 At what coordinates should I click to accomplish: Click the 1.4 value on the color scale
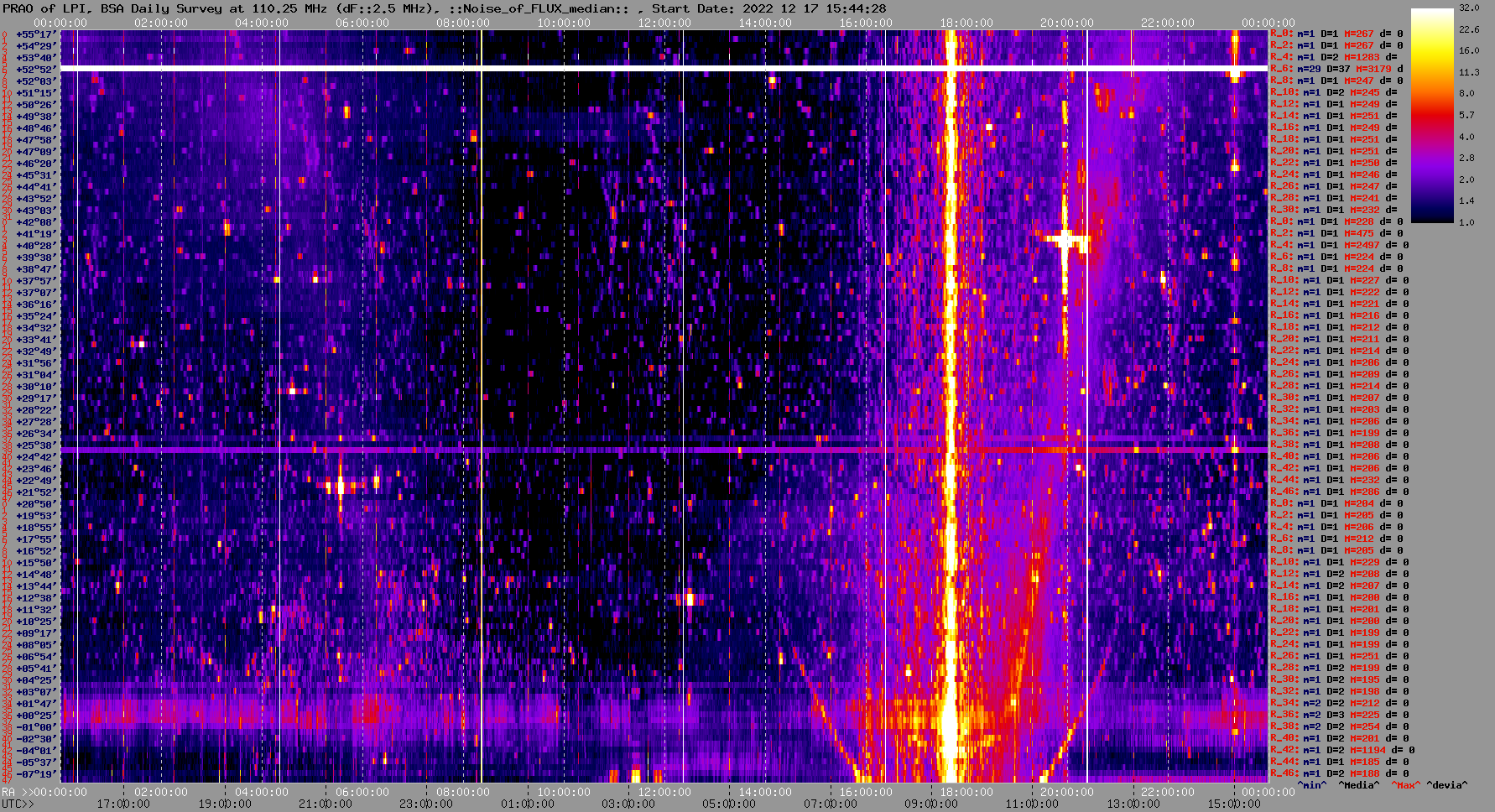pos(1466,201)
